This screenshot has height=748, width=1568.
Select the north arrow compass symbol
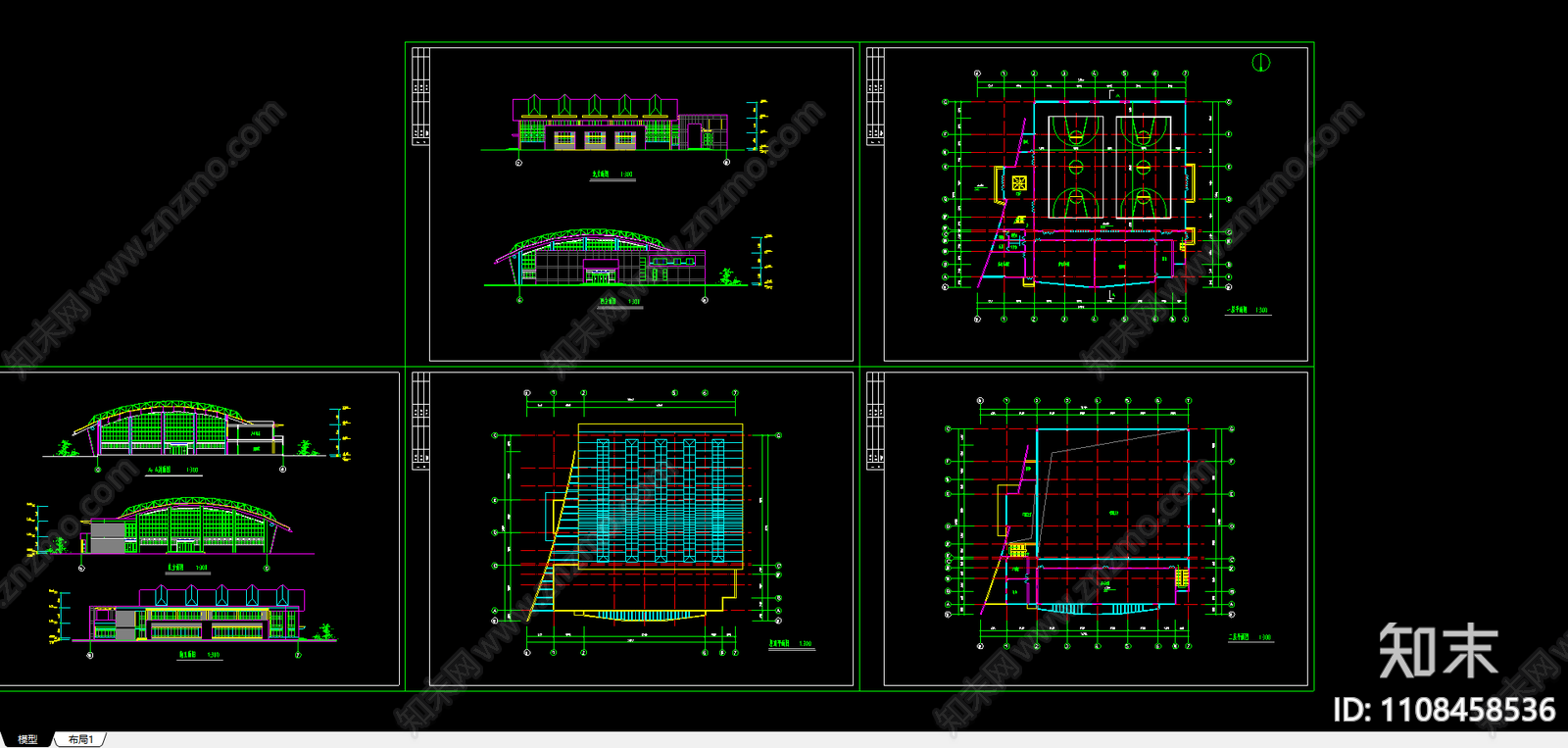tap(1260, 63)
